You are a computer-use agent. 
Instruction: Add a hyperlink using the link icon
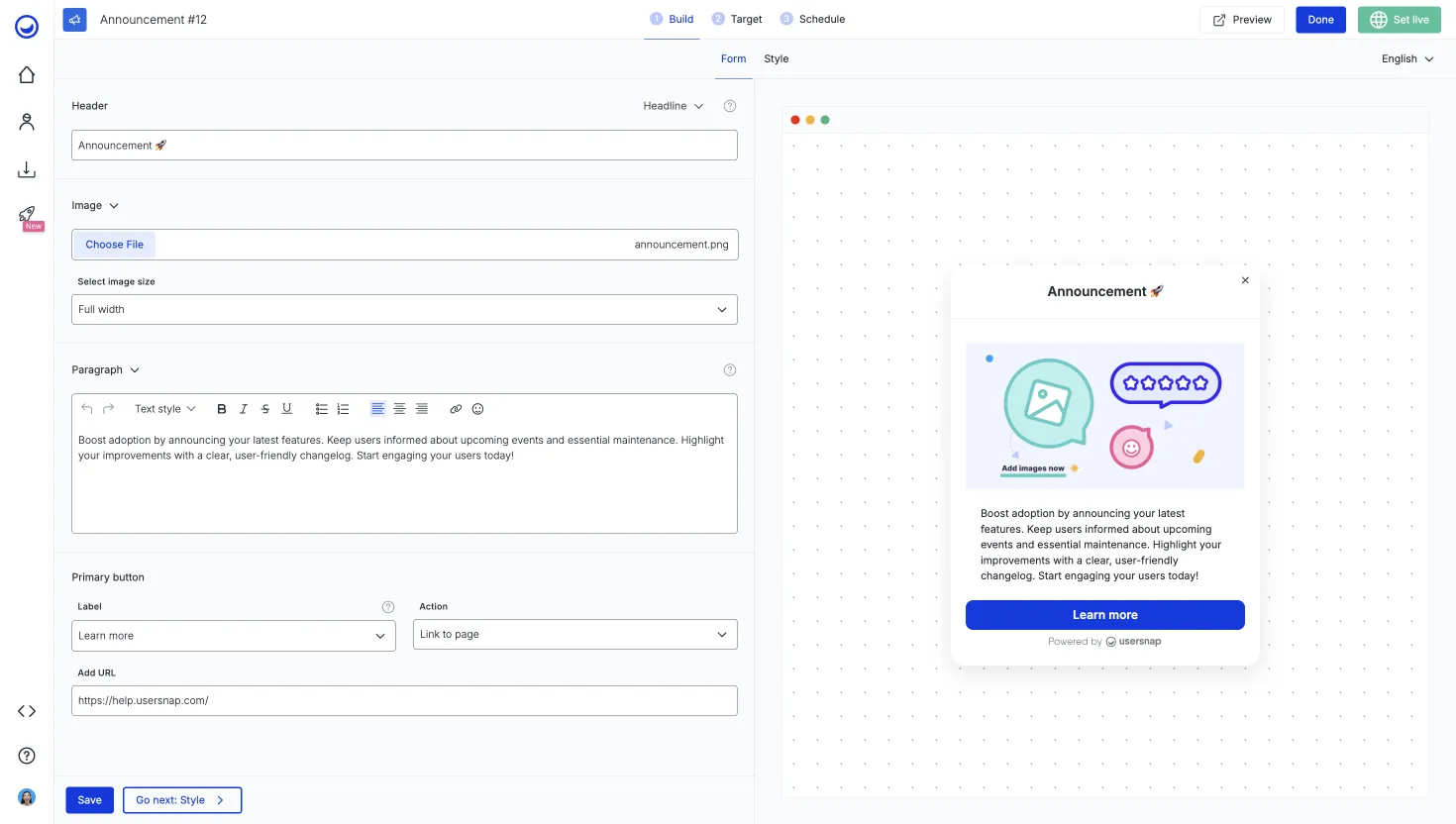coord(456,408)
